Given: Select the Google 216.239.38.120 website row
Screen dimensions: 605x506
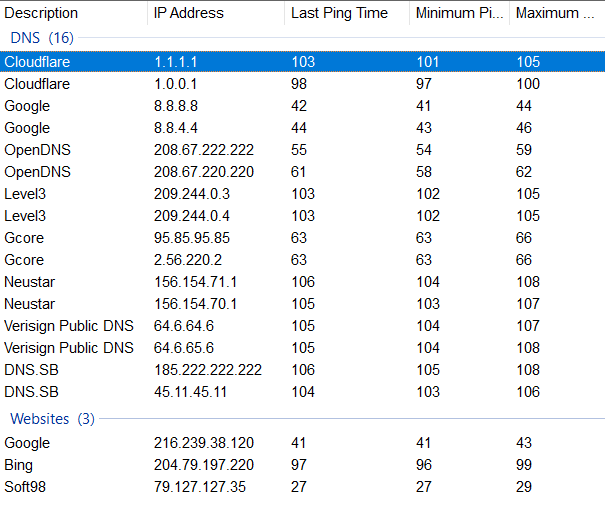Looking at the screenshot, I should click(302, 443).
